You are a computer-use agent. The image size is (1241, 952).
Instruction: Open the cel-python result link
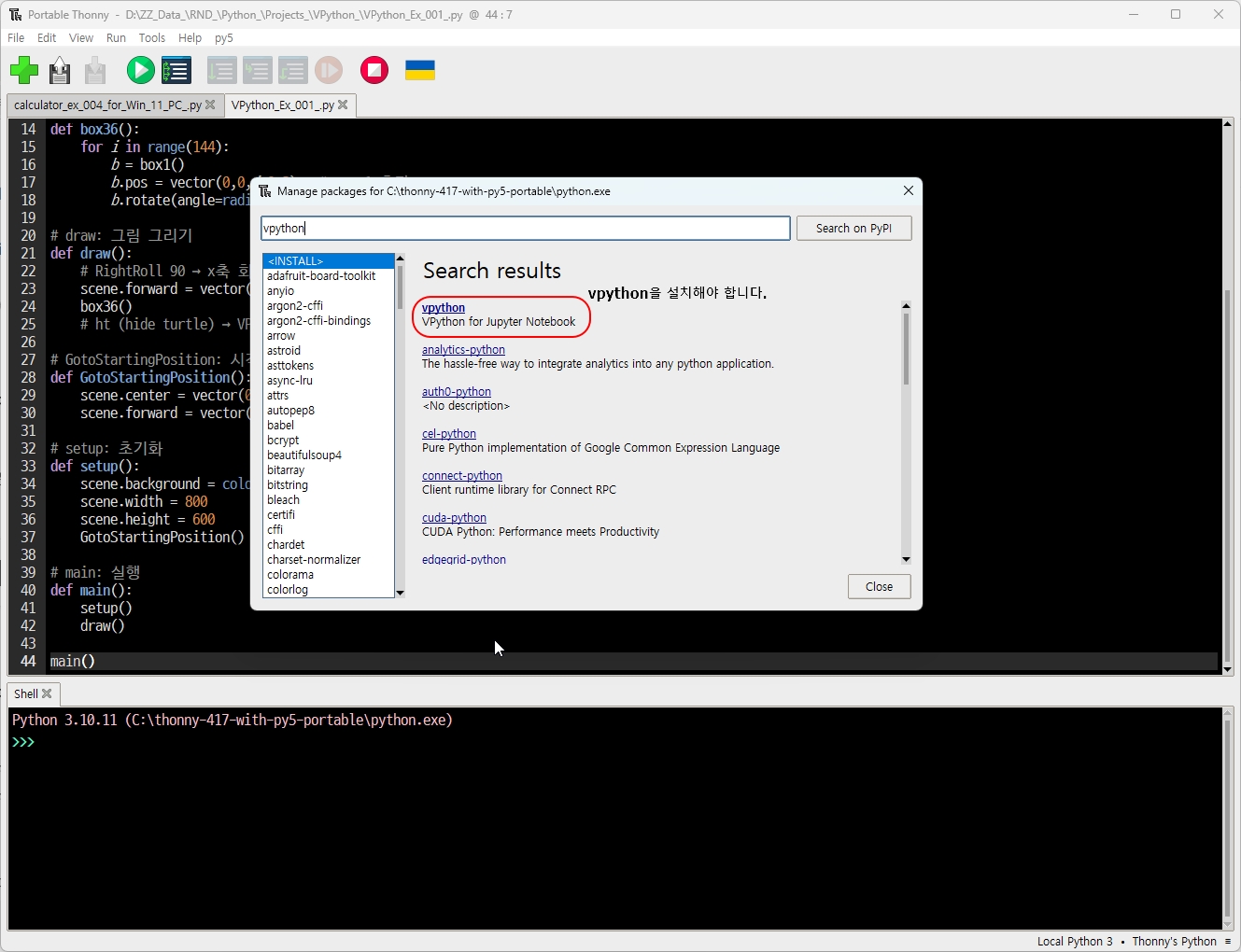449,433
